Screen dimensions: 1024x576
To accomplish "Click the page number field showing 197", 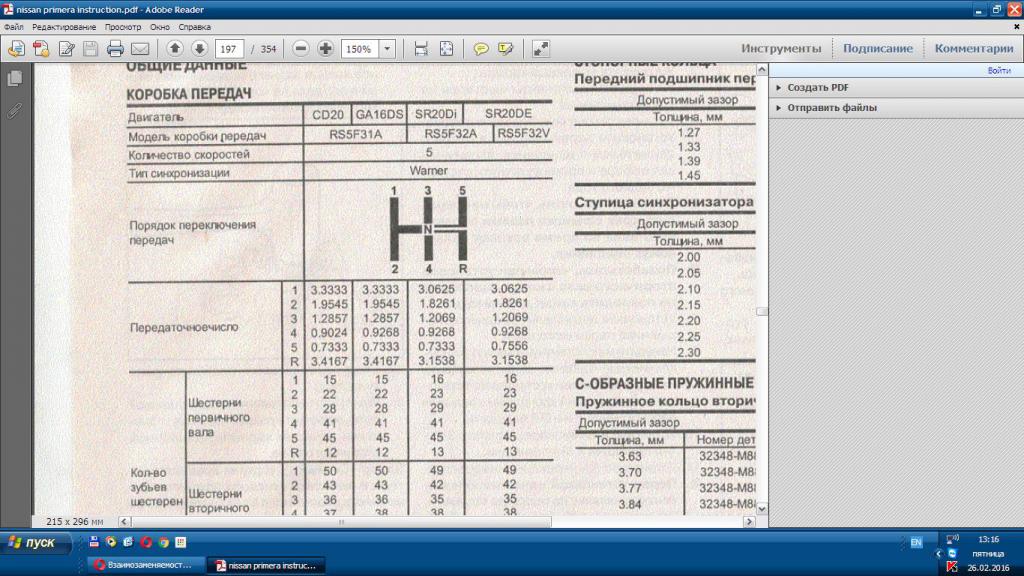I will (x=229, y=49).
